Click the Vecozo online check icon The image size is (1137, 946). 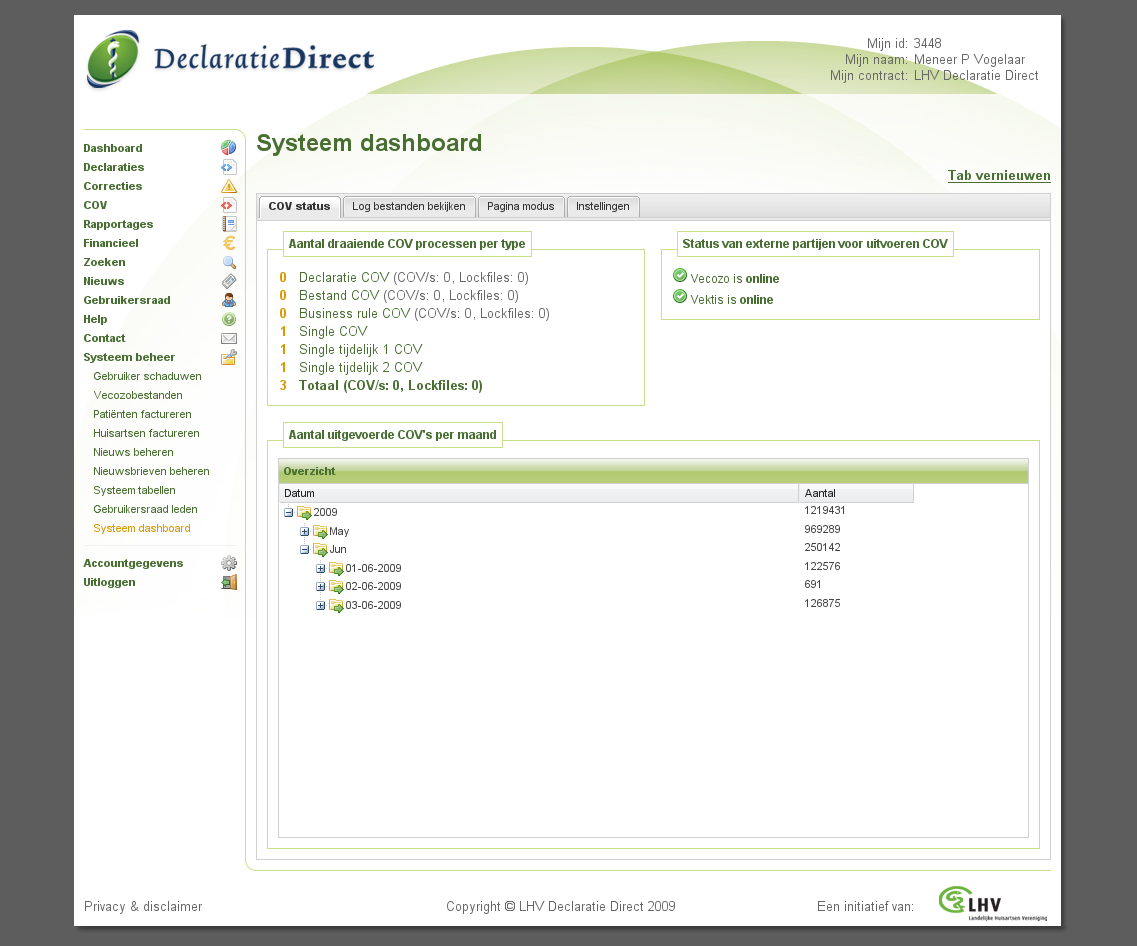(x=679, y=275)
